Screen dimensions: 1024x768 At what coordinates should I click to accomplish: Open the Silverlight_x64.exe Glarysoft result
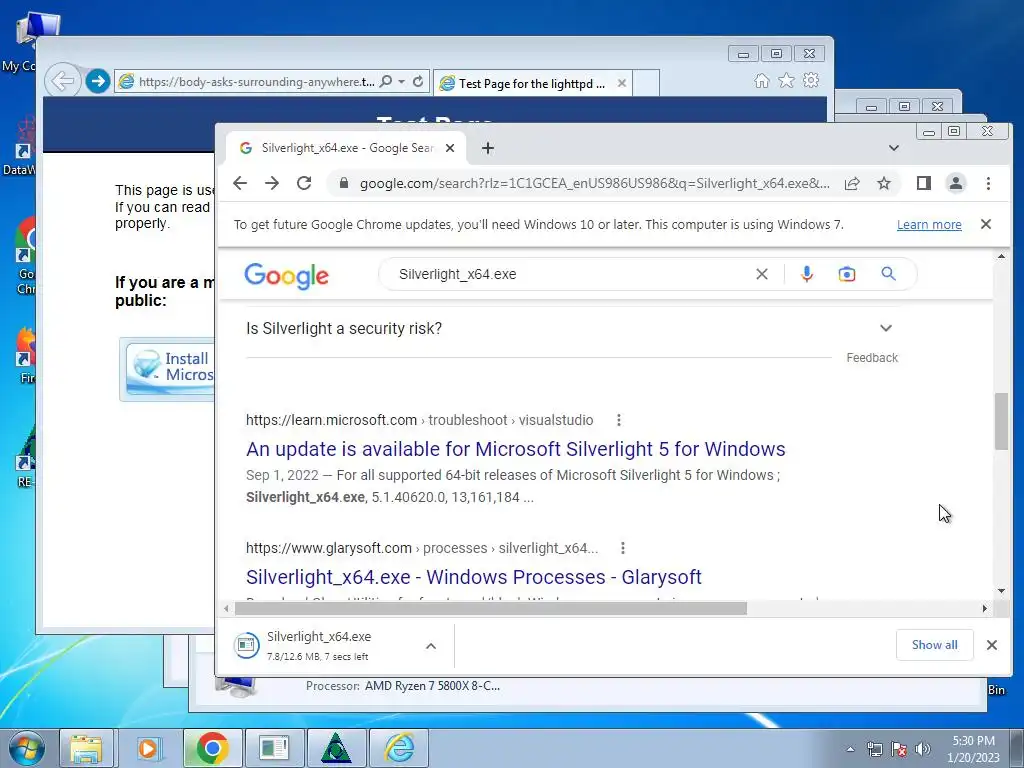pos(473,577)
